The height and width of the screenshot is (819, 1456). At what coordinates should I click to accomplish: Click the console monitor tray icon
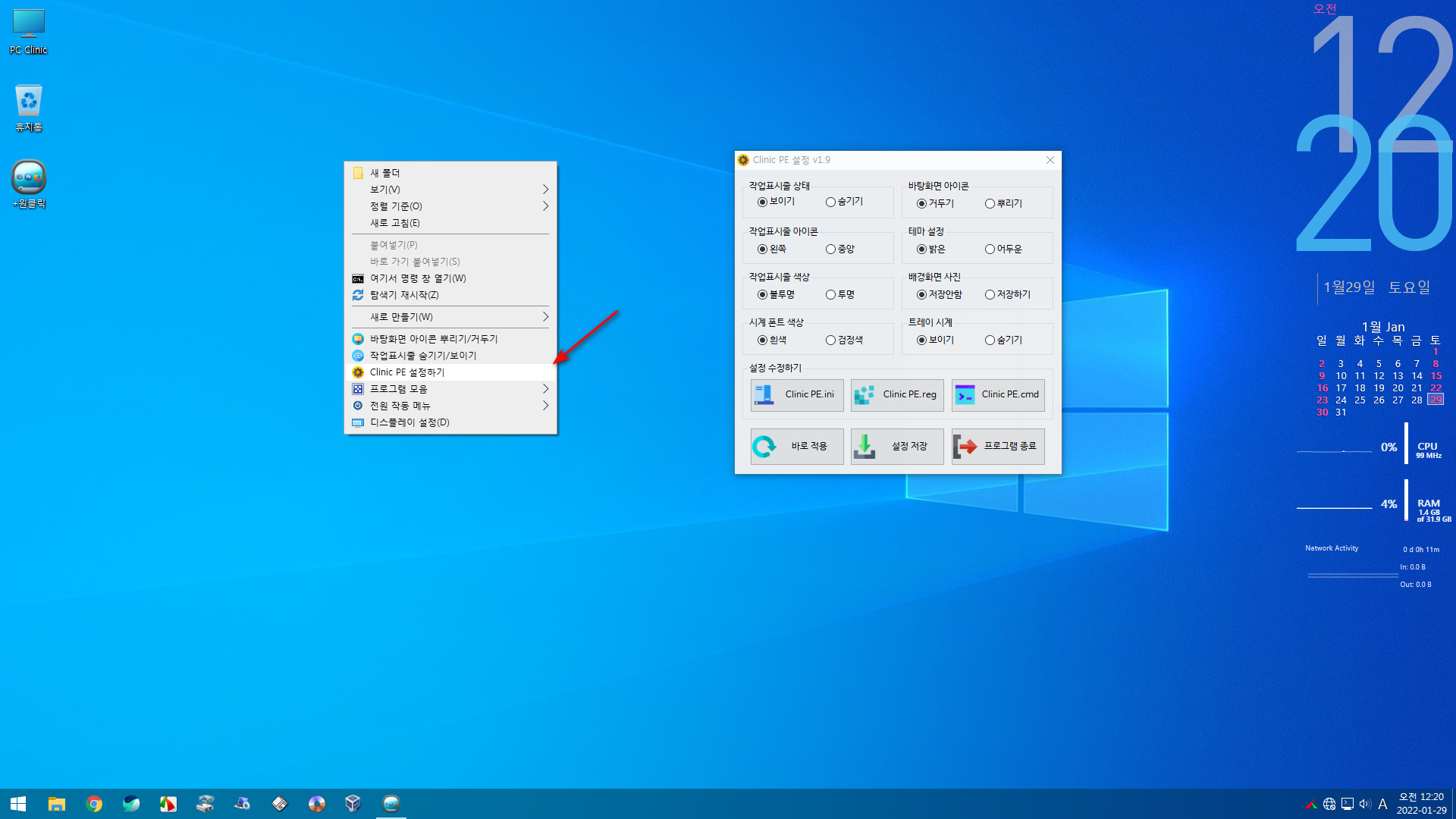tap(1348, 804)
